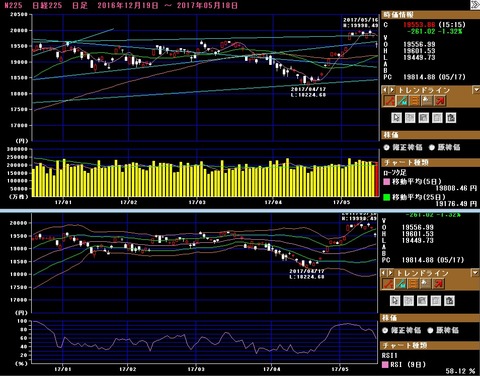Click second white square icon in lower panel
This screenshot has width=480, height=376.
click(x=408, y=300)
